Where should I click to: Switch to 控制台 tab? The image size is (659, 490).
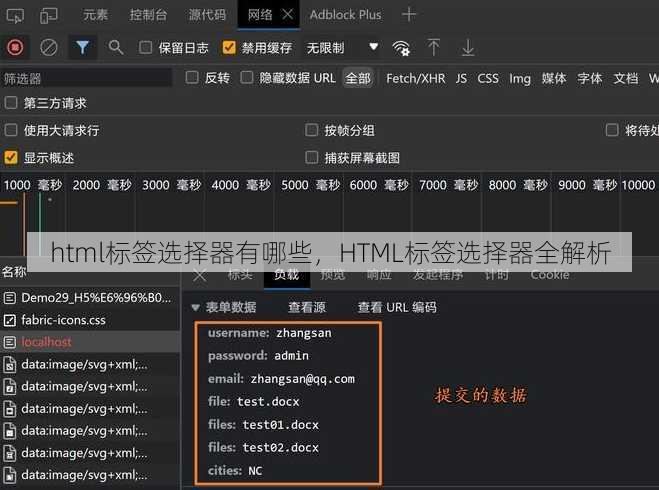coord(148,15)
